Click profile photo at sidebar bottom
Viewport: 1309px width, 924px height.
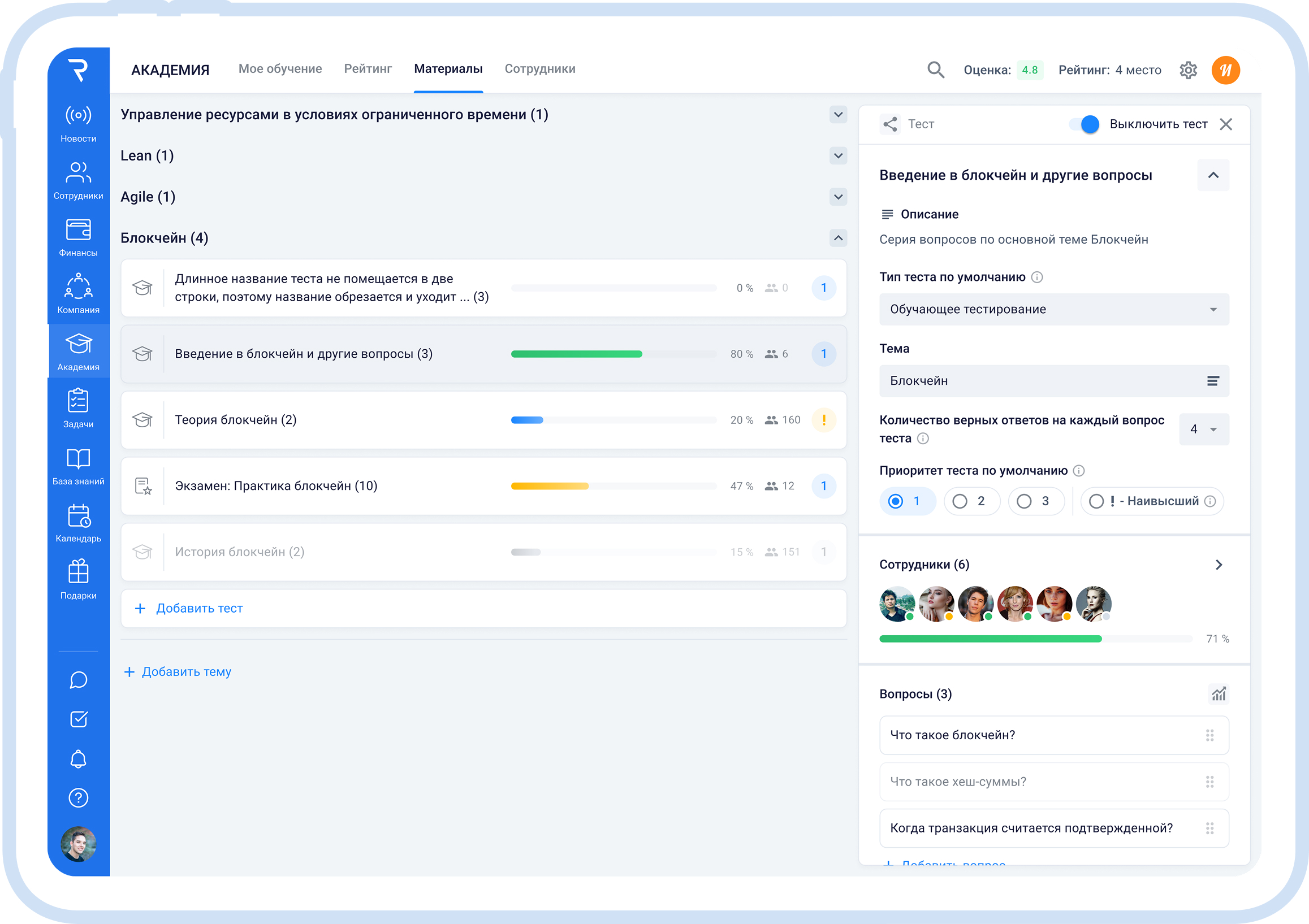coord(78,844)
